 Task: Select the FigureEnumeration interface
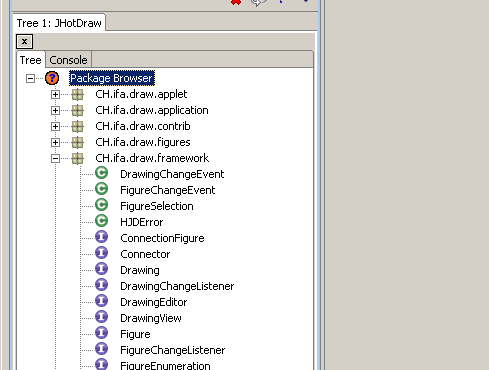pyautogui.click(x=165, y=365)
